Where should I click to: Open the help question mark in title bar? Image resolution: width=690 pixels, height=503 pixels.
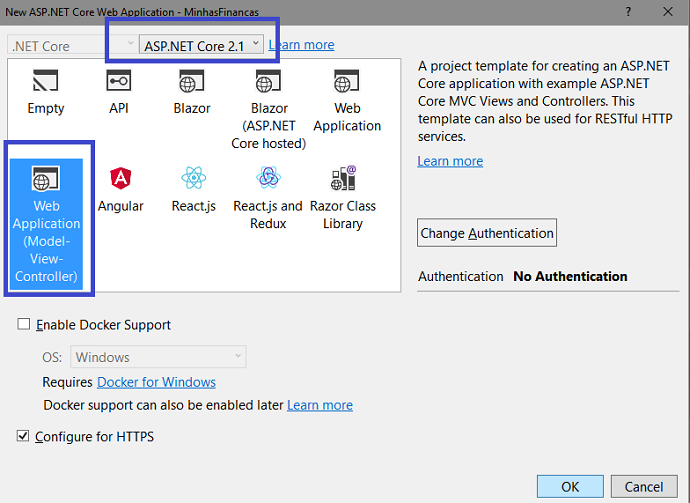tap(628, 12)
